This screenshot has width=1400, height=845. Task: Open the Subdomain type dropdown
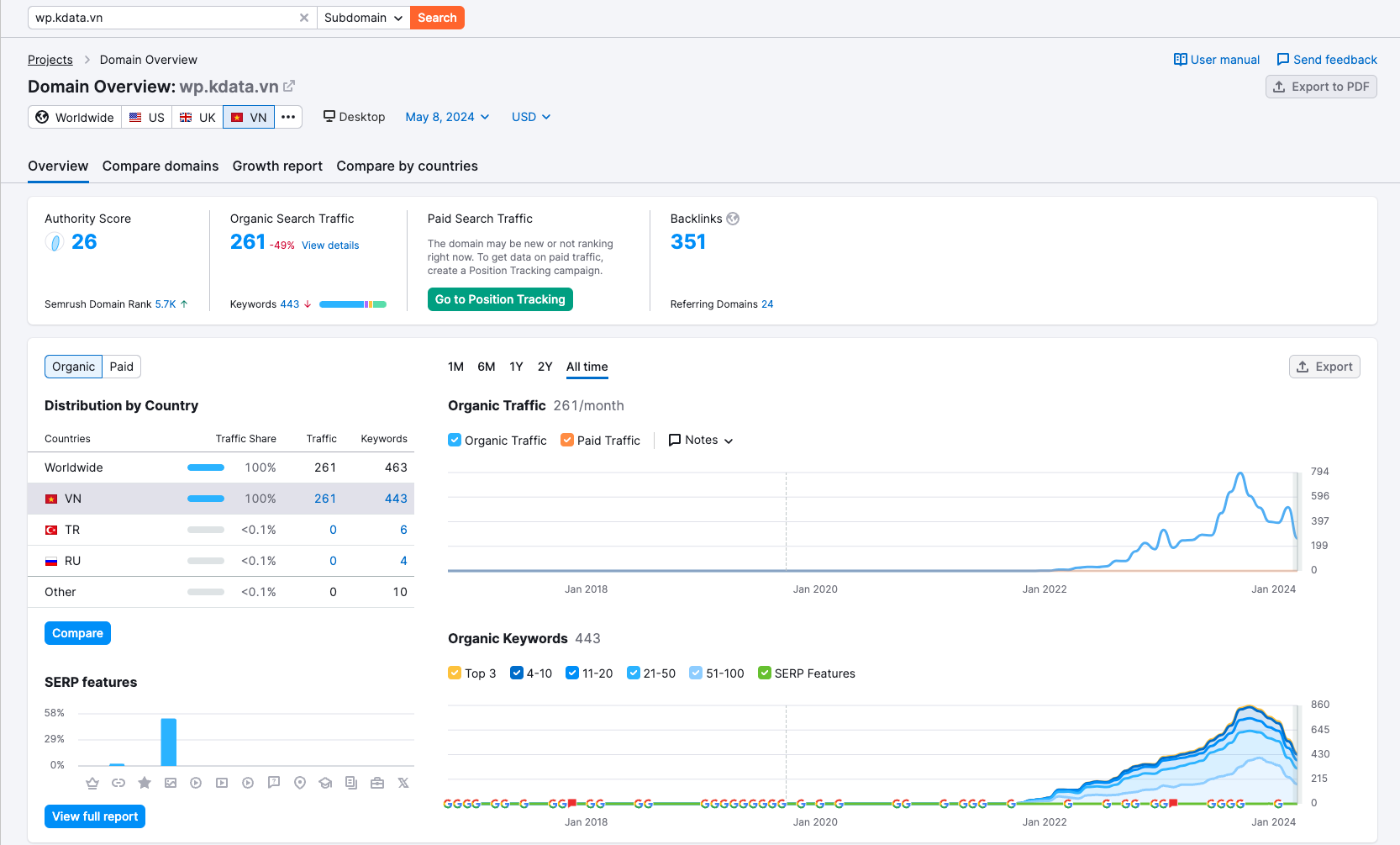point(363,18)
